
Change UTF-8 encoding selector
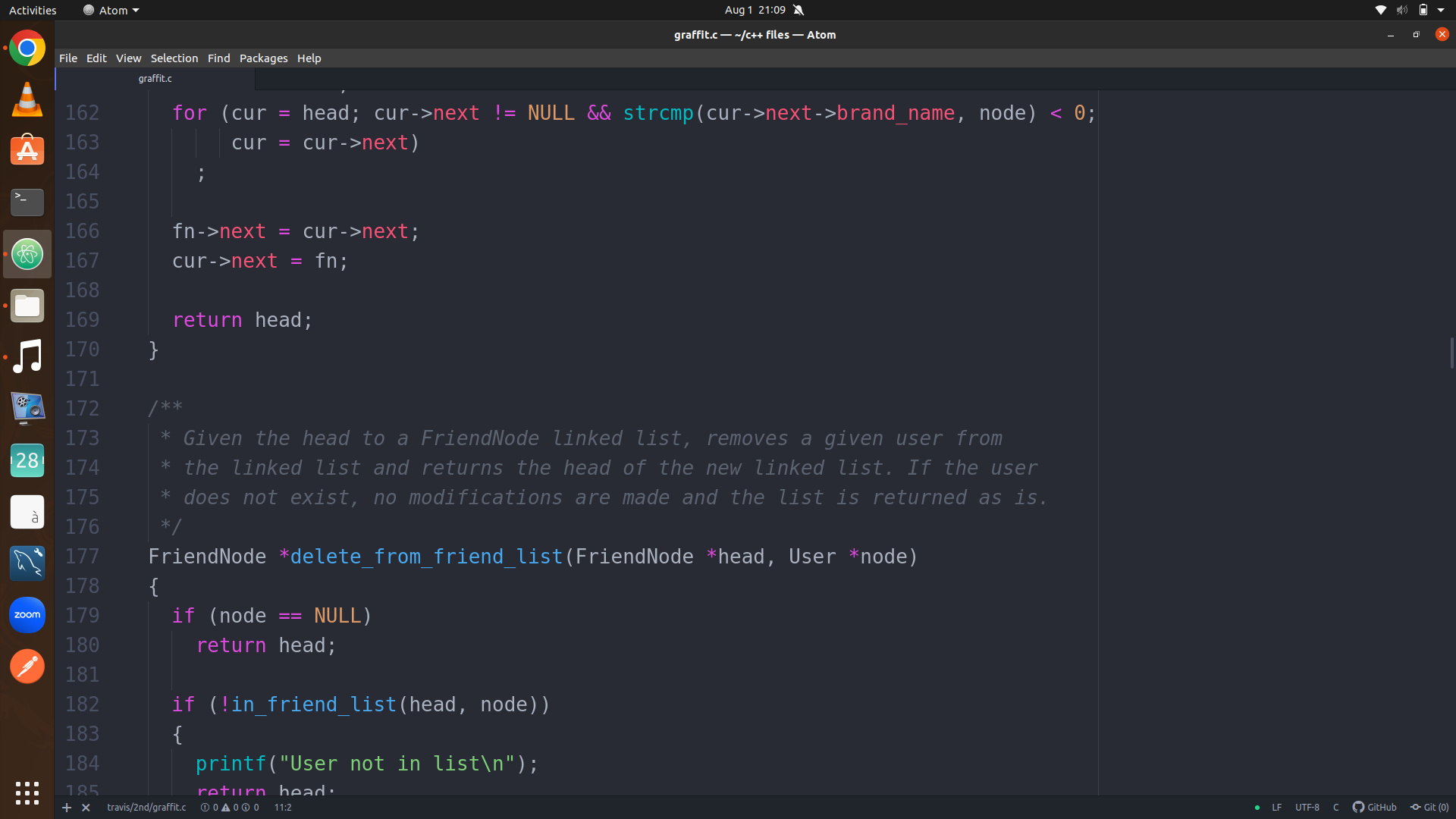click(x=1307, y=808)
